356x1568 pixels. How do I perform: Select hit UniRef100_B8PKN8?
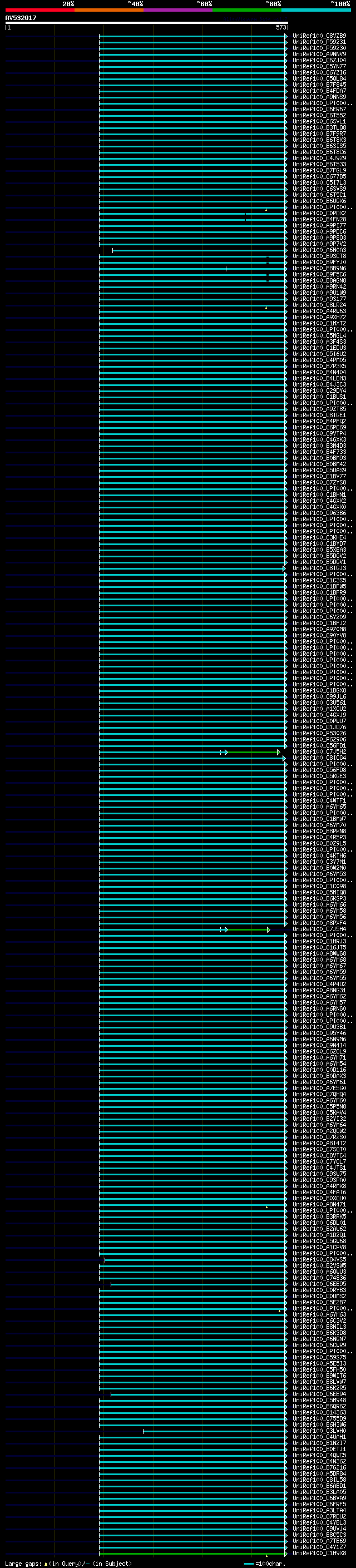pos(319,832)
